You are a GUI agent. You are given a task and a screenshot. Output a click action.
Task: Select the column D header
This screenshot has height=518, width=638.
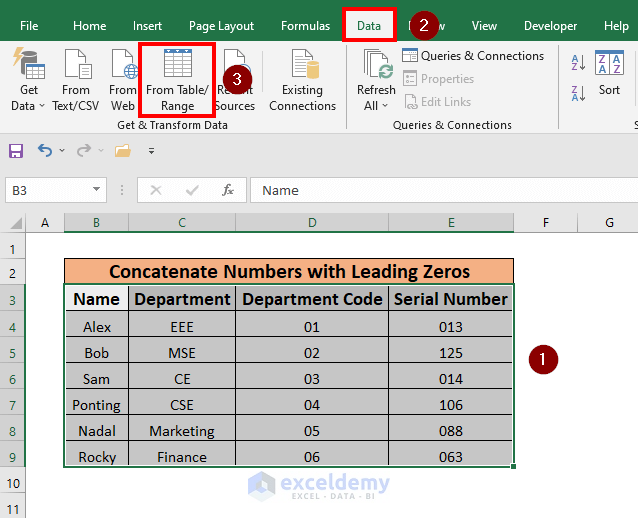(x=312, y=222)
